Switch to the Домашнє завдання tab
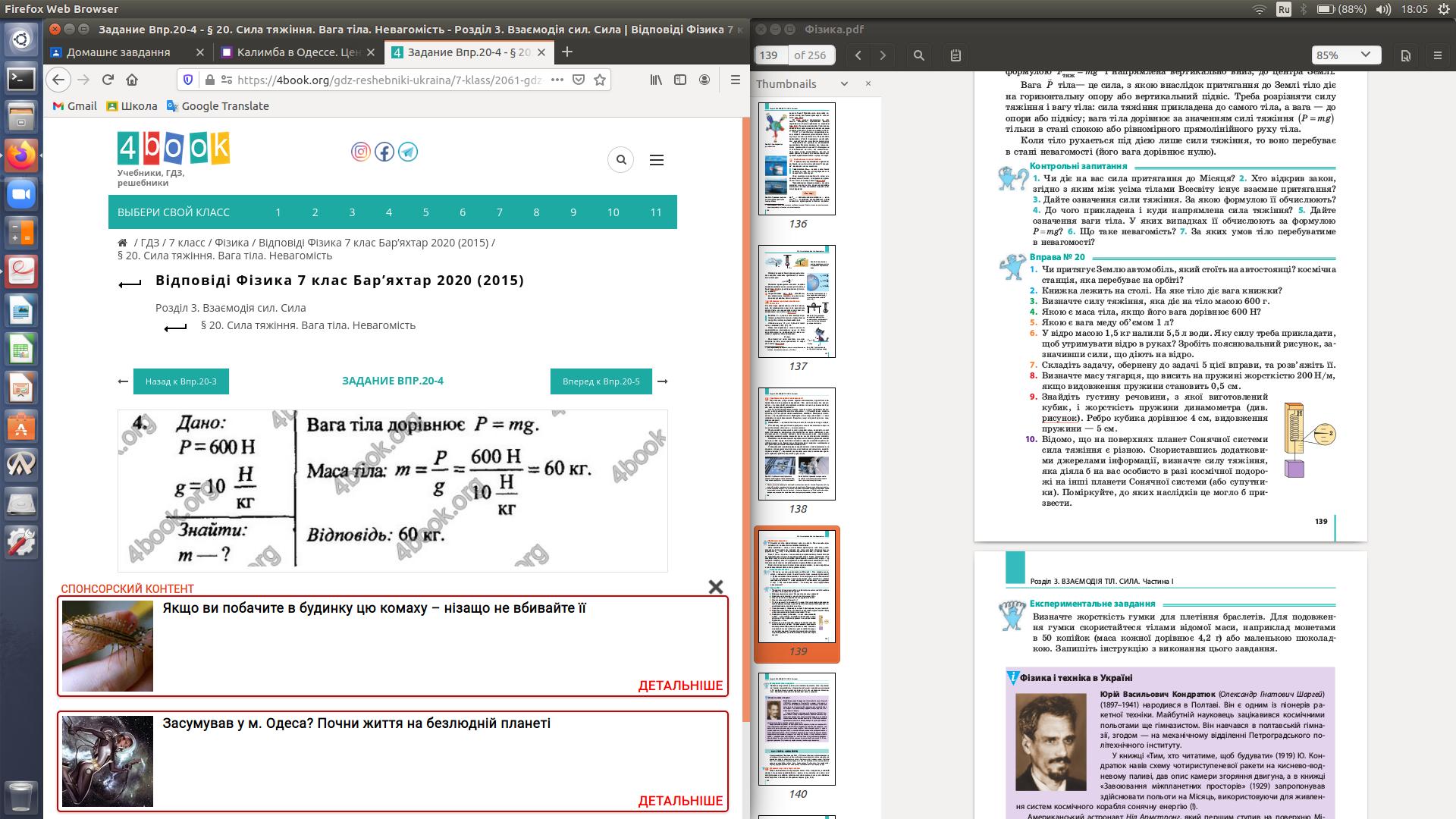 coord(118,52)
